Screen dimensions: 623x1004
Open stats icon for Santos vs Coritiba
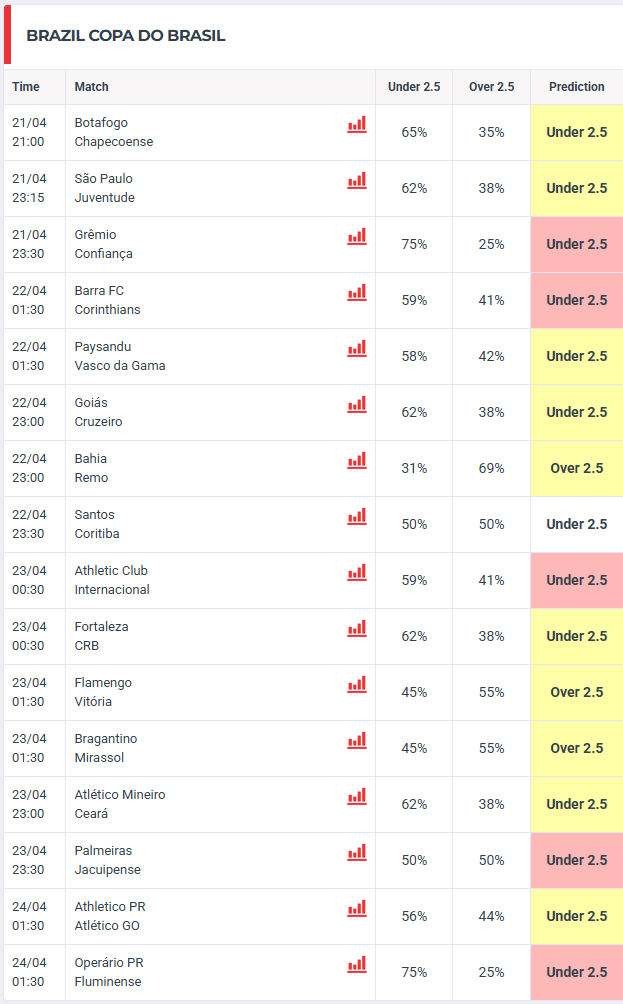(357, 517)
